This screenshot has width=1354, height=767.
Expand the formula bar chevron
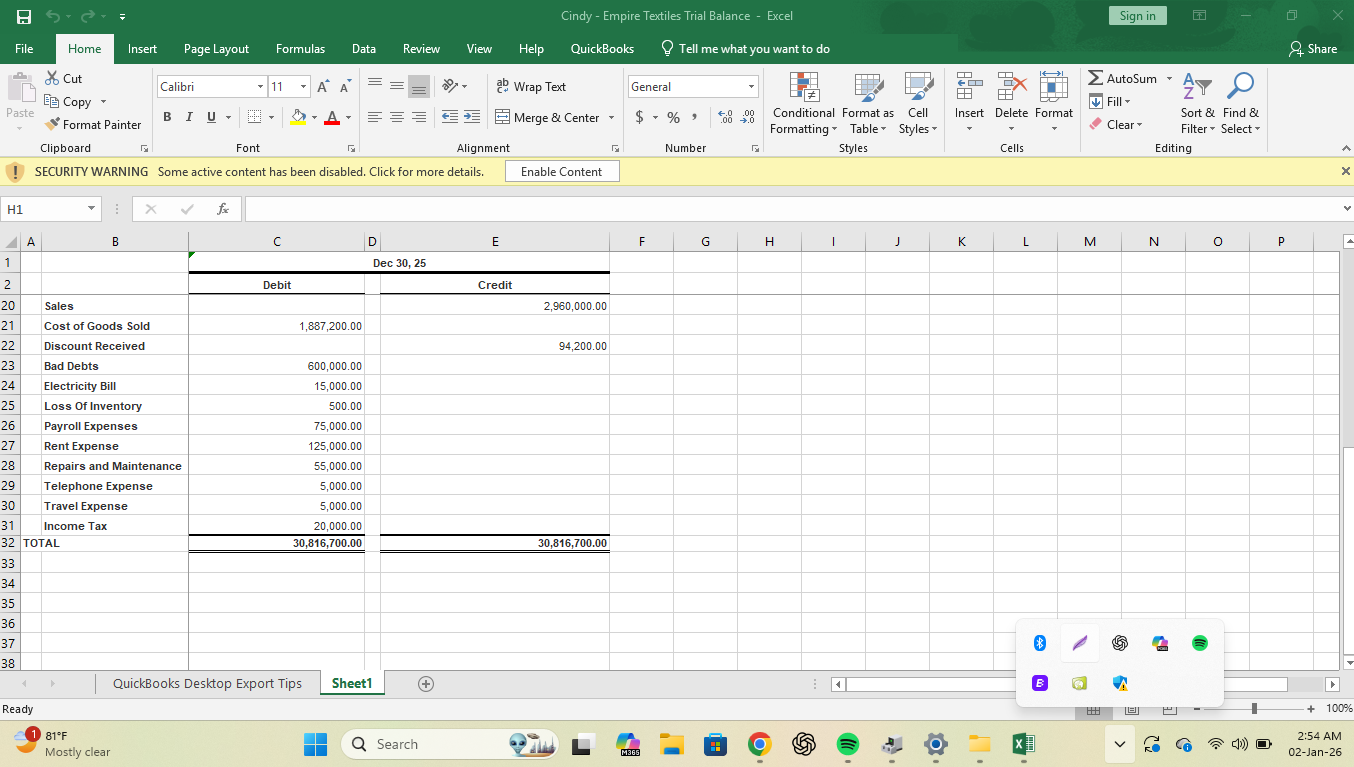tap(1345, 209)
